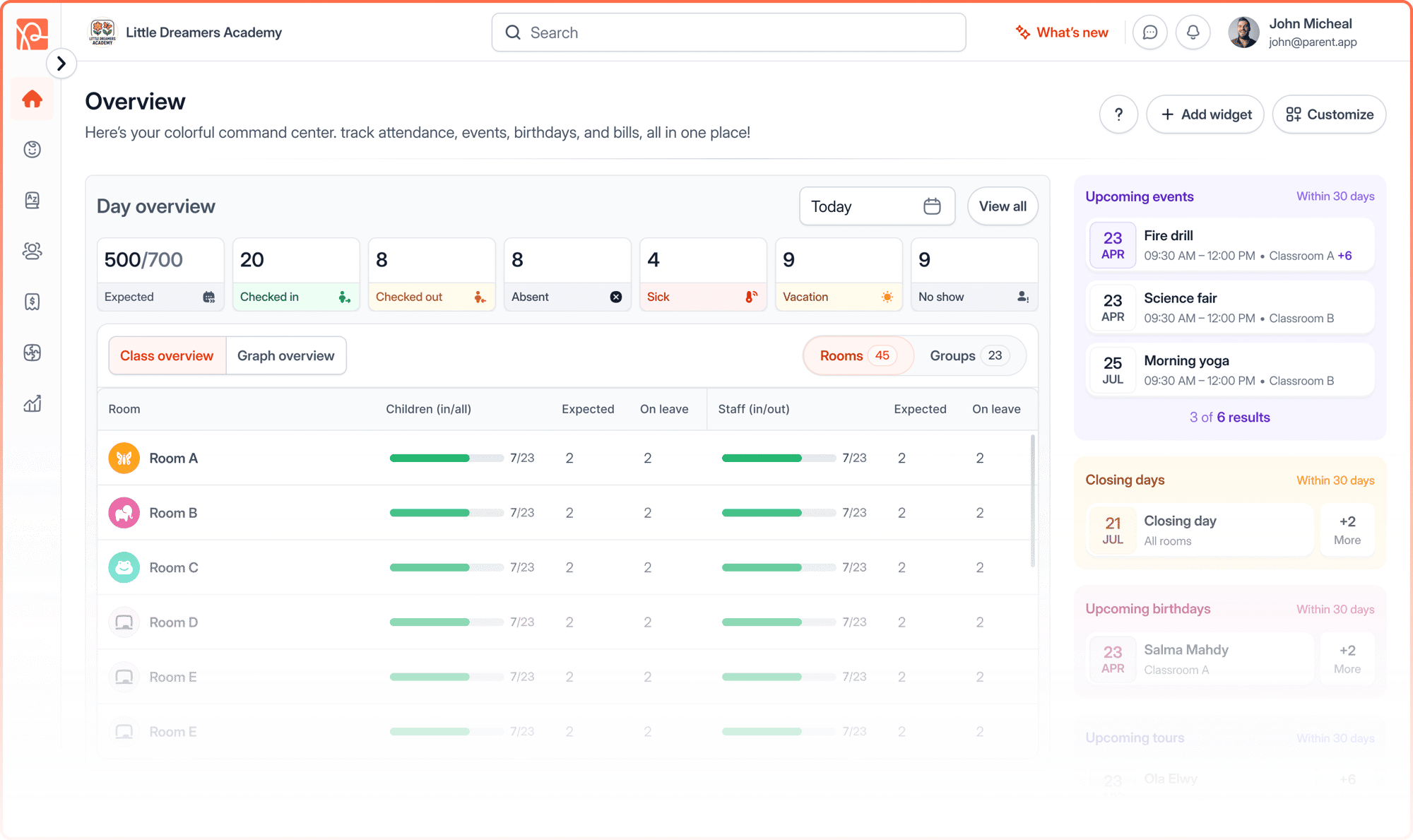Image resolution: width=1413 pixels, height=840 pixels.
Task: Click the notification bell icon
Action: point(1193,32)
